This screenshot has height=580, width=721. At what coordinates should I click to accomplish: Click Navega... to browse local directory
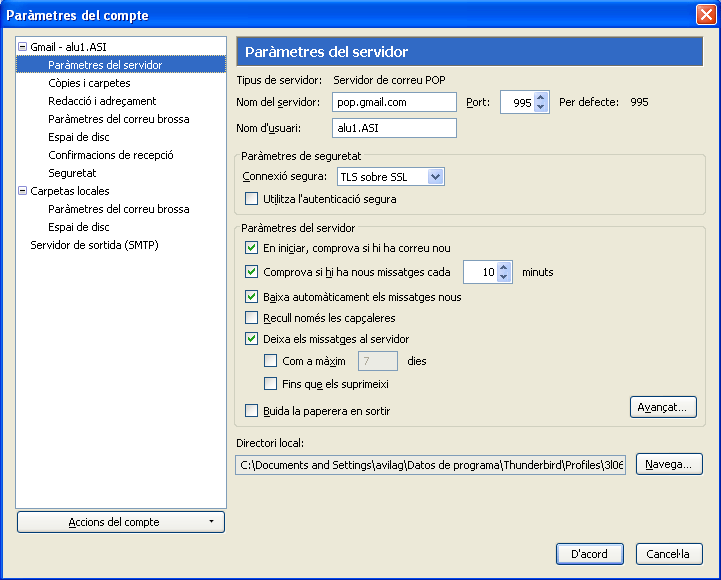tap(669, 465)
